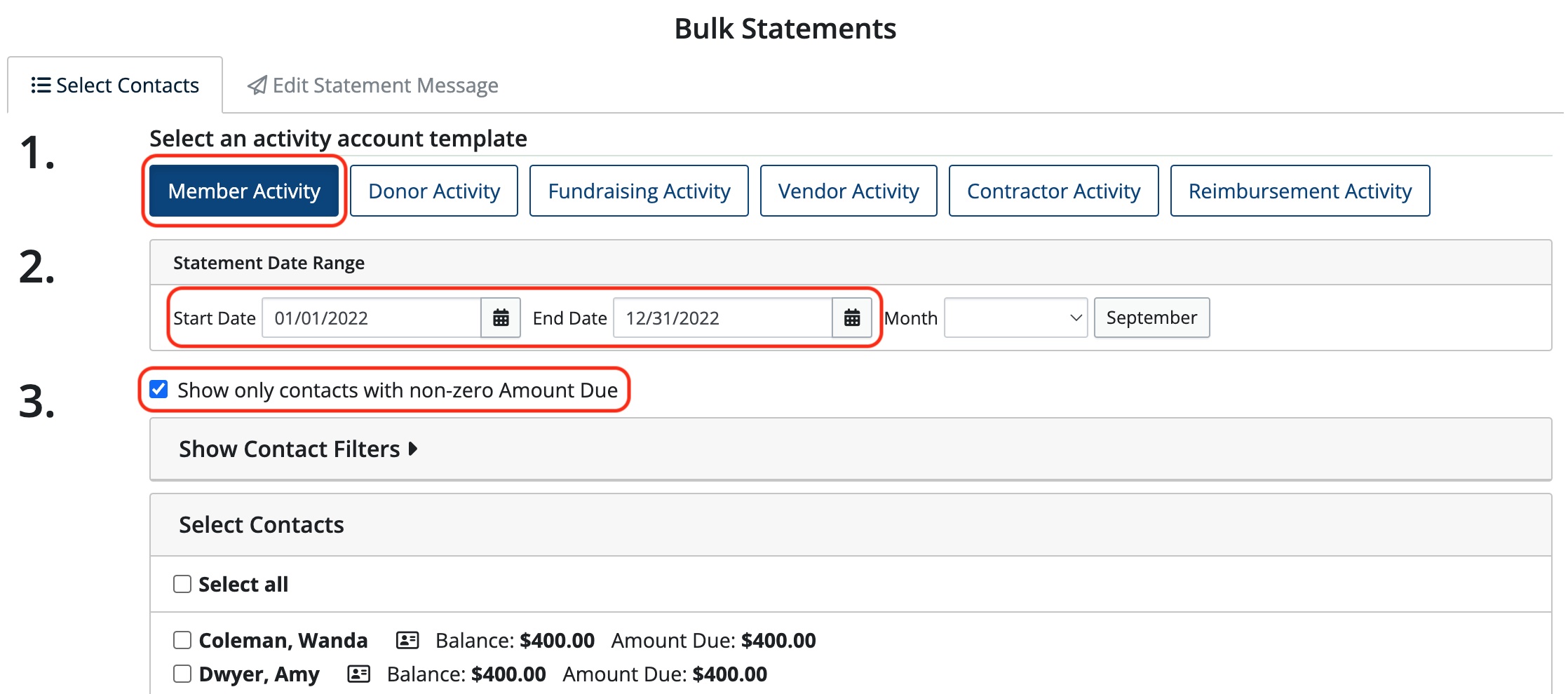The height and width of the screenshot is (694, 1568).
Task: Choose Member Activity template
Action: click(244, 191)
